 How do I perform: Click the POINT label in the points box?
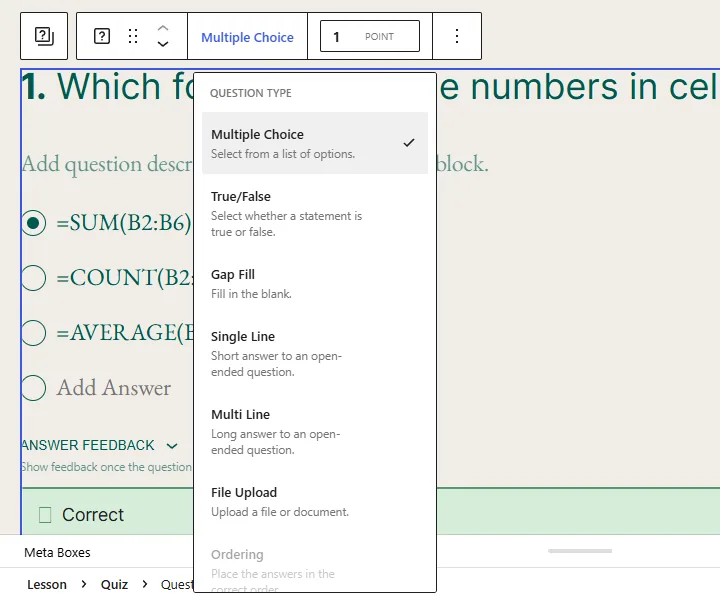[379, 37]
